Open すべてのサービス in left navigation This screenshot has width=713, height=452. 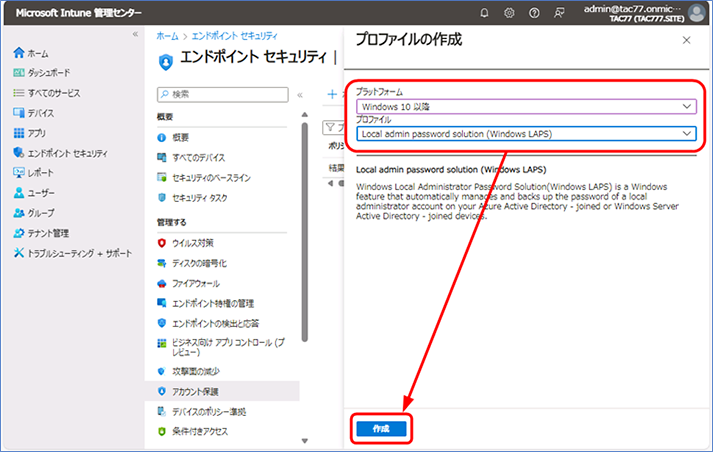click(46, 93)
